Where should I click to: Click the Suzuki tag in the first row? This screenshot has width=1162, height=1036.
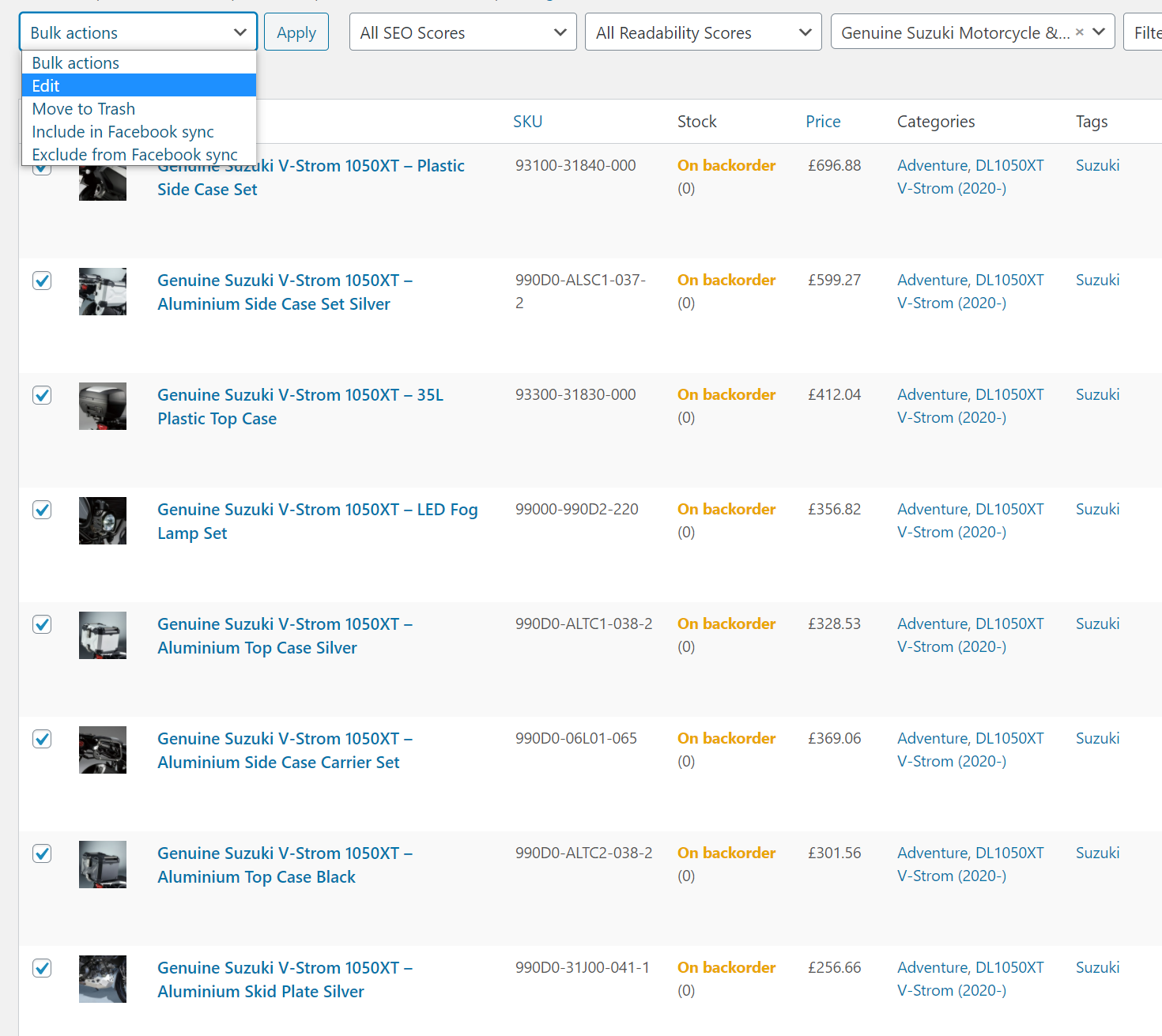[x=1097, y=165]
